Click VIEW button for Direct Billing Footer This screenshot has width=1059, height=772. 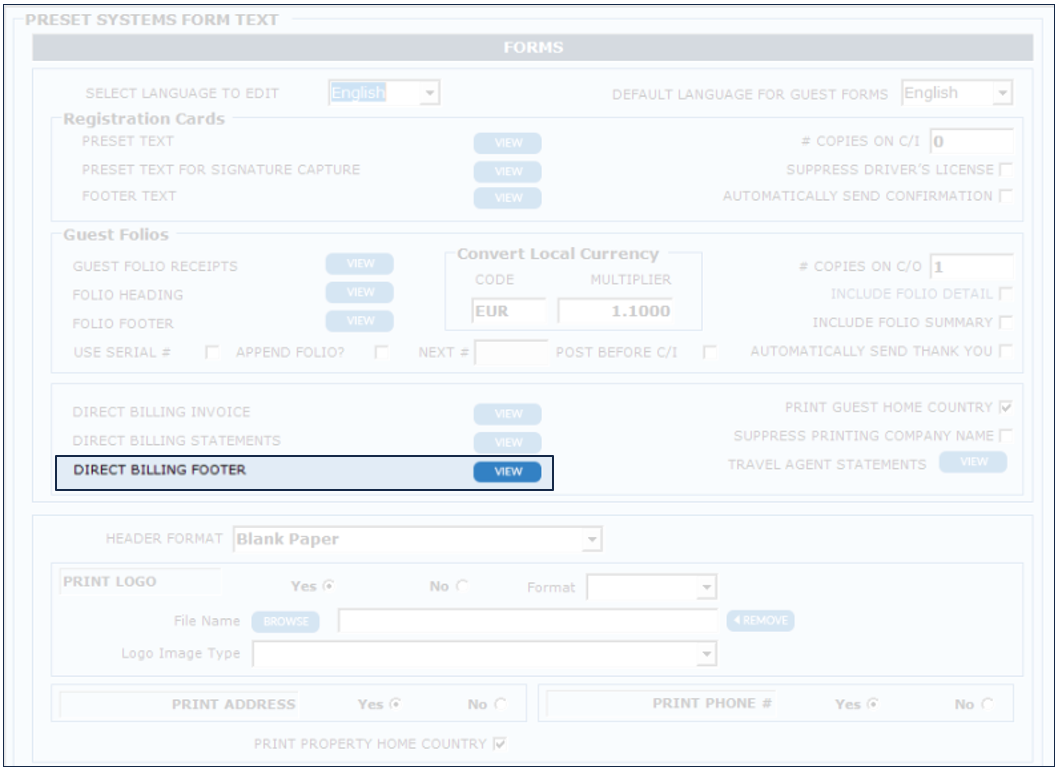pyautogui.click(x=507, y=472)
